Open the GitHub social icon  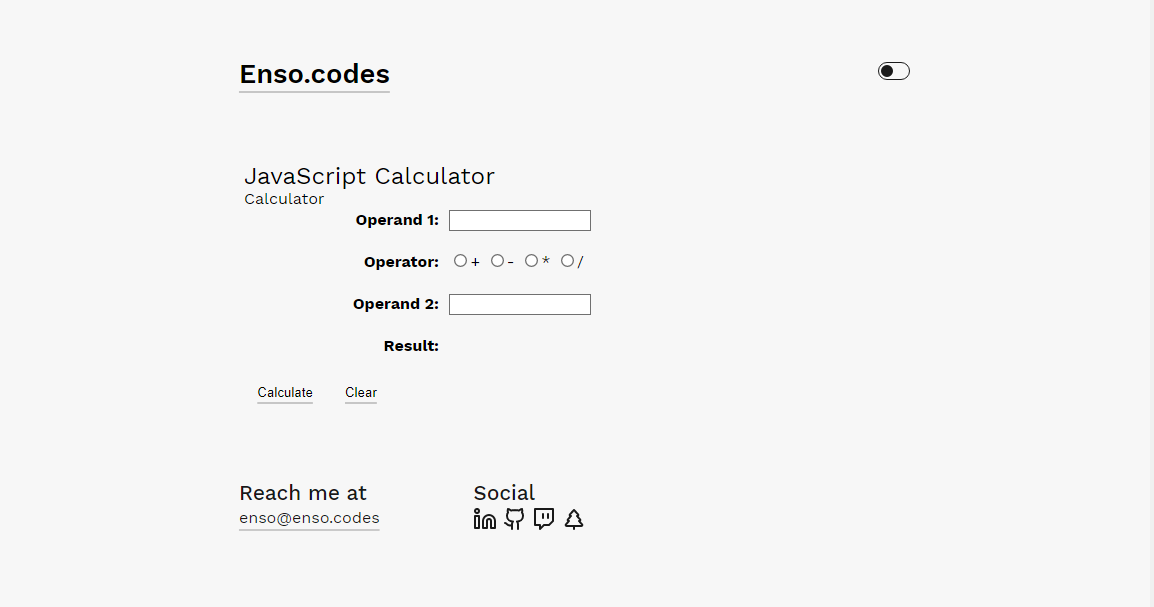coord(514,519)
